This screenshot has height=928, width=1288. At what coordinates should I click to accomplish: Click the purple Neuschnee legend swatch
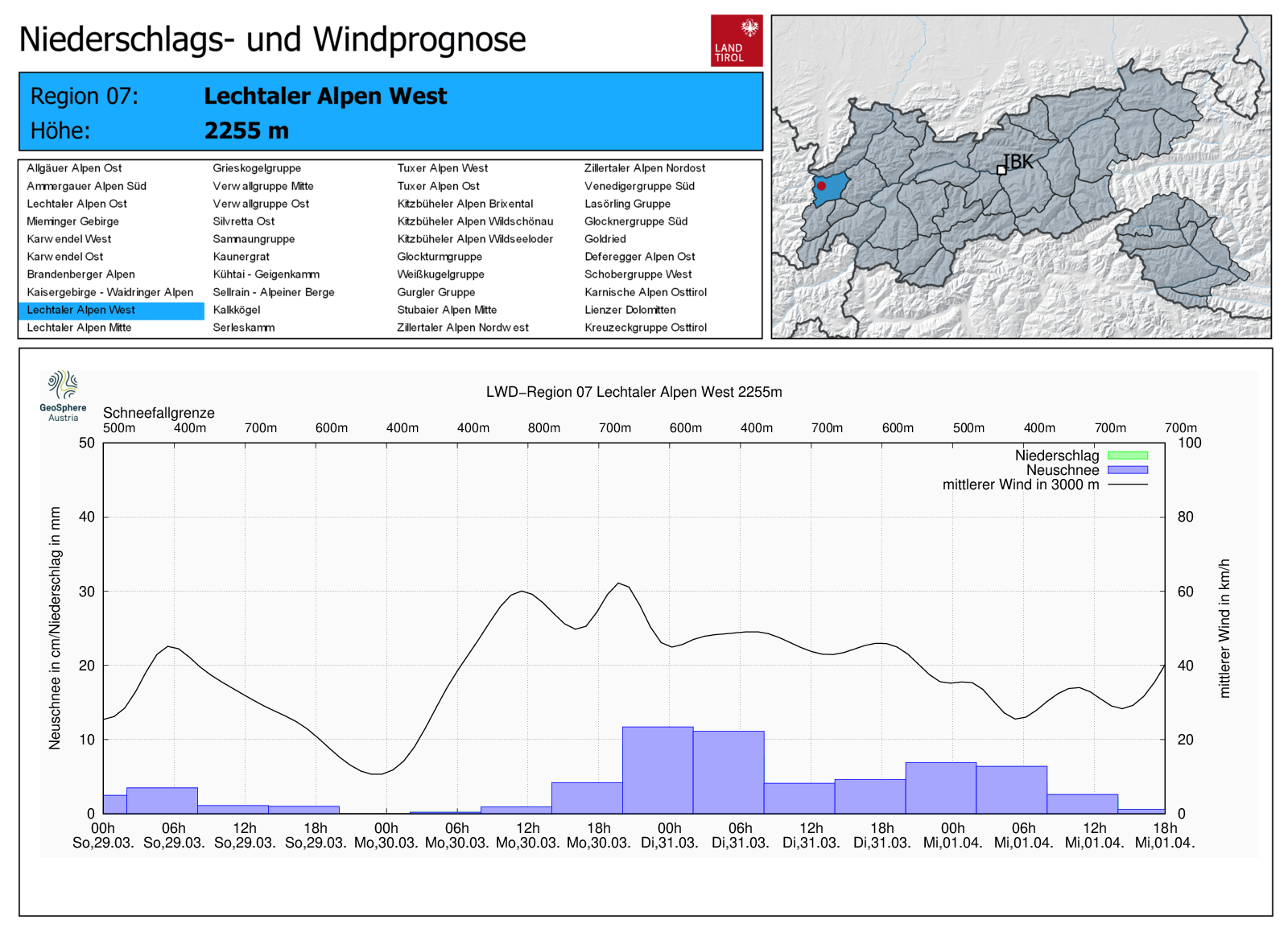pyautogui.click(x=1127, y=470)
